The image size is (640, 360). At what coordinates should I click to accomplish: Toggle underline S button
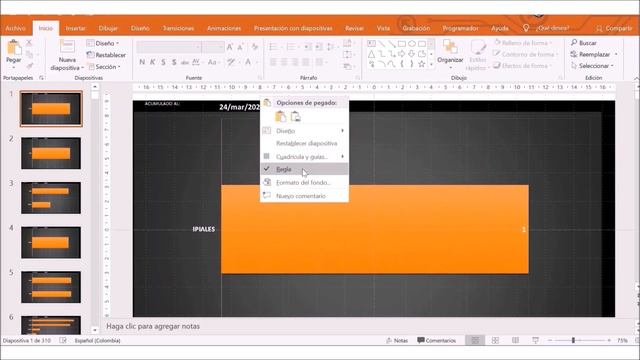[x=163, y=62]
